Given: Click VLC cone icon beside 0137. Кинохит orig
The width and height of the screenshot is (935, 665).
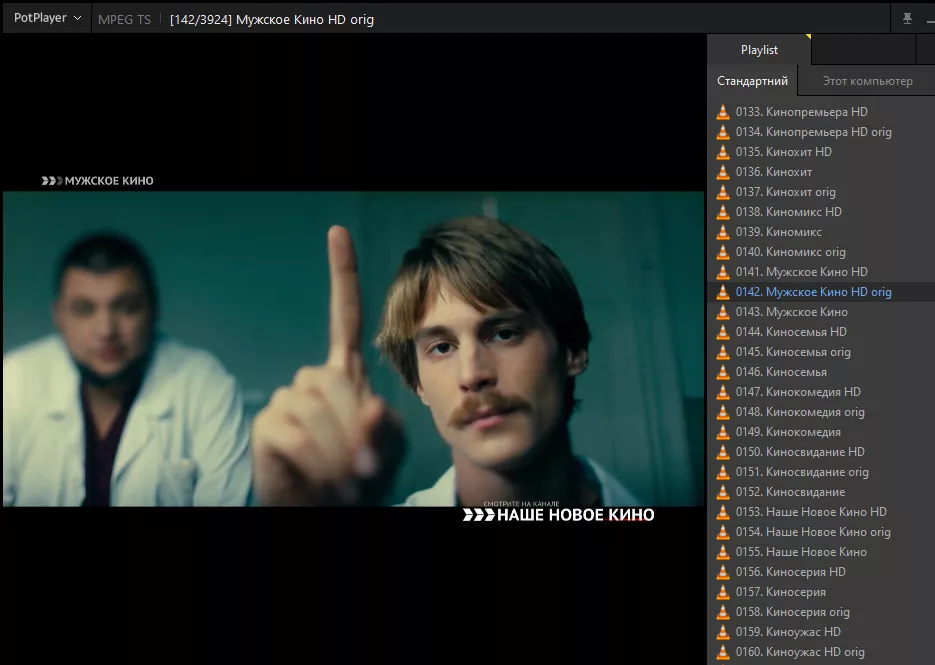Looking at the screenshot, I should [x=723, y=192].
